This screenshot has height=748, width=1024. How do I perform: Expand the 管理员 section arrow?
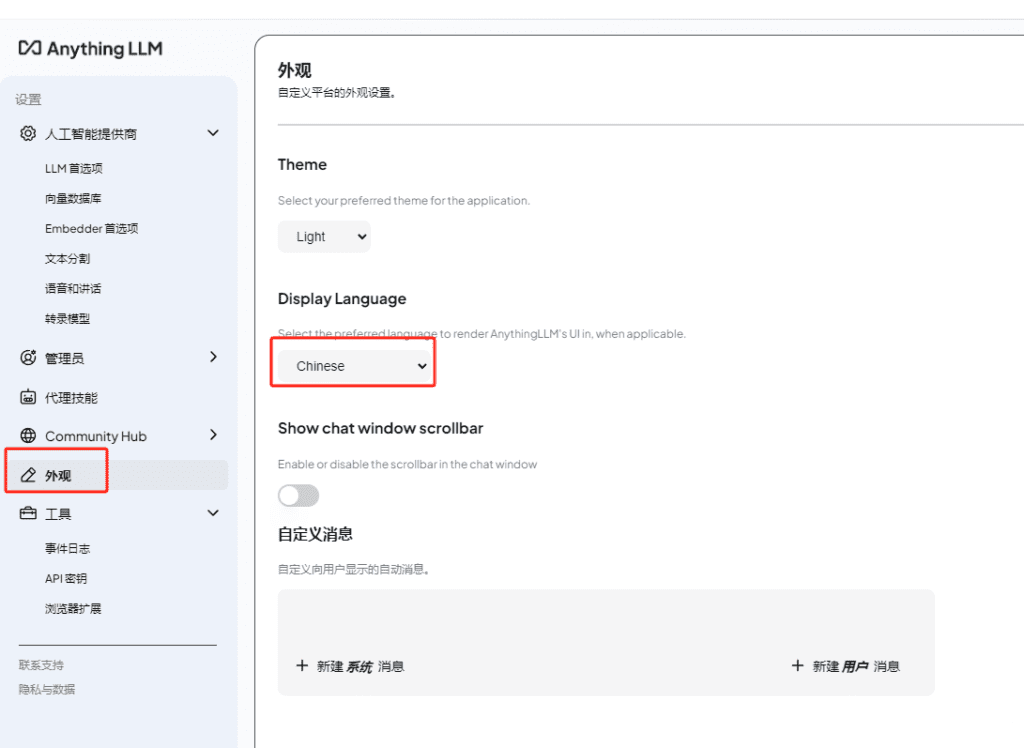pos(212,356)
